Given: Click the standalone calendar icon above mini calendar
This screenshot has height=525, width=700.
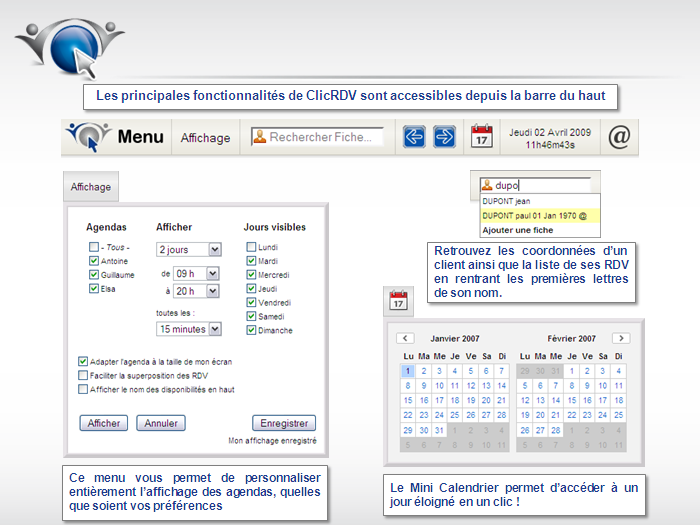Looking at the screenshot, I should tap(398, 300).
